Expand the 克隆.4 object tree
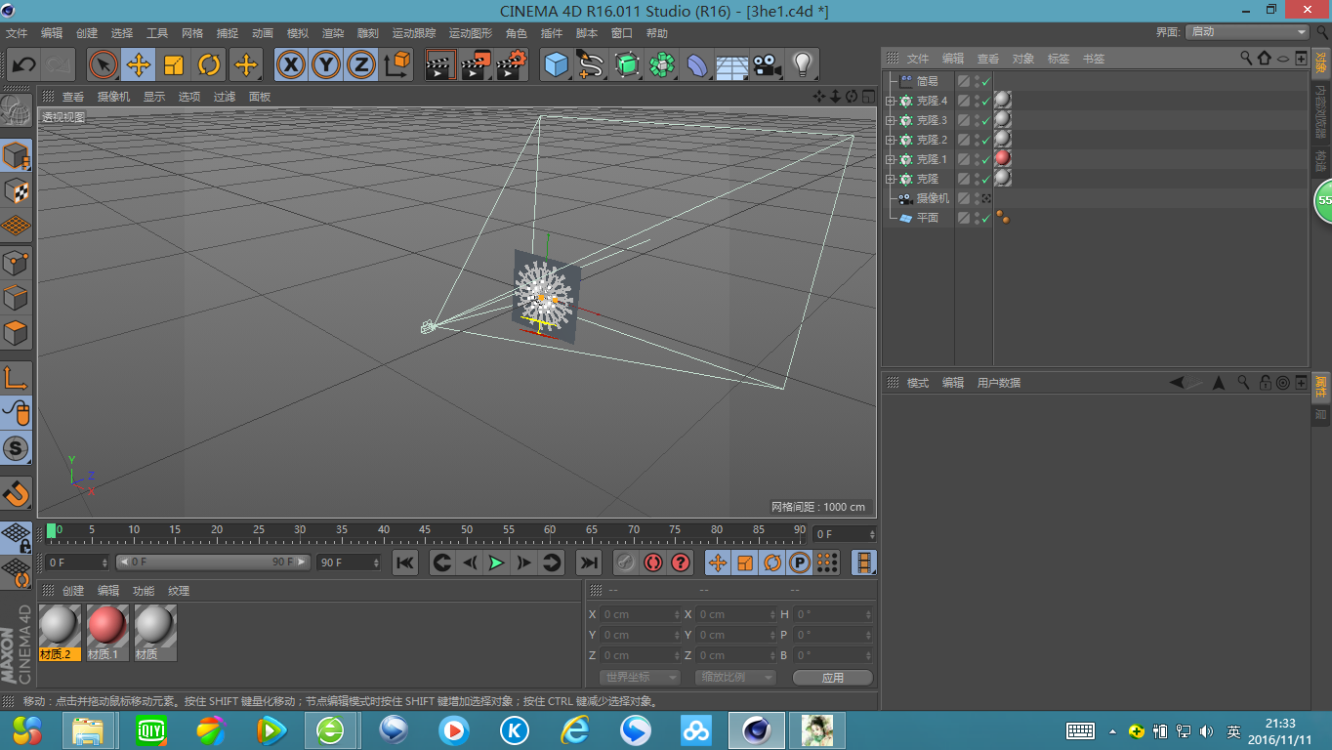1332x750 pixels. [x=890, y=101]
